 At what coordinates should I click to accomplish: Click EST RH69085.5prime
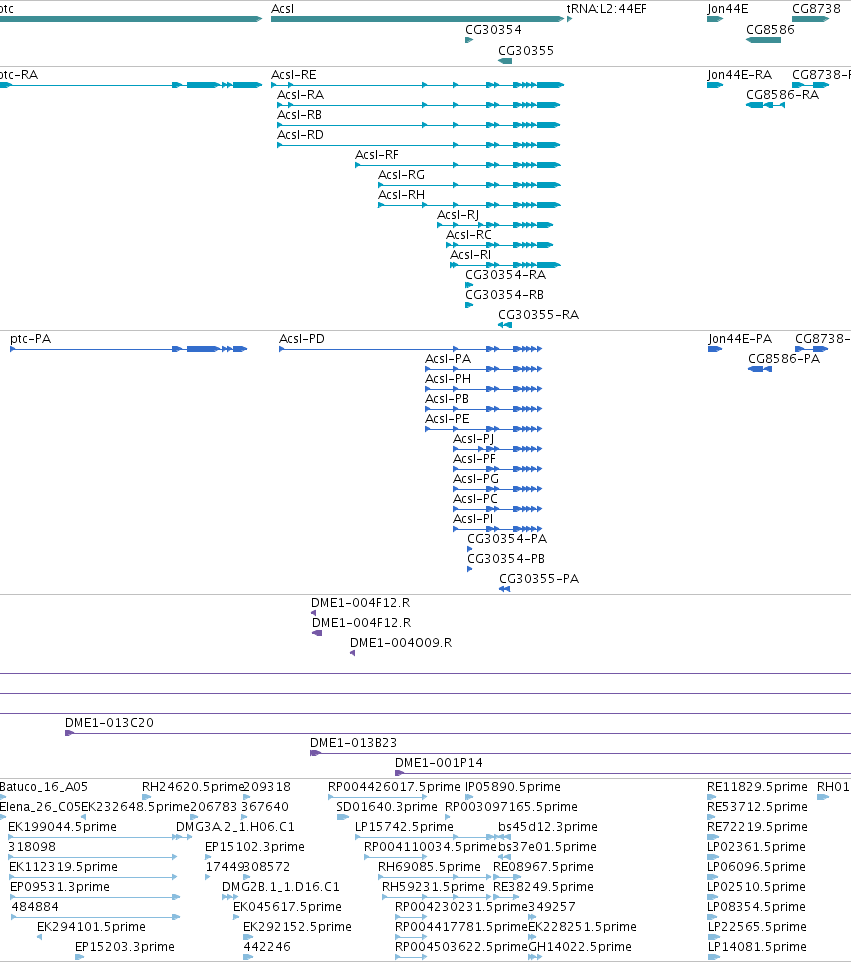click(429, 866)
